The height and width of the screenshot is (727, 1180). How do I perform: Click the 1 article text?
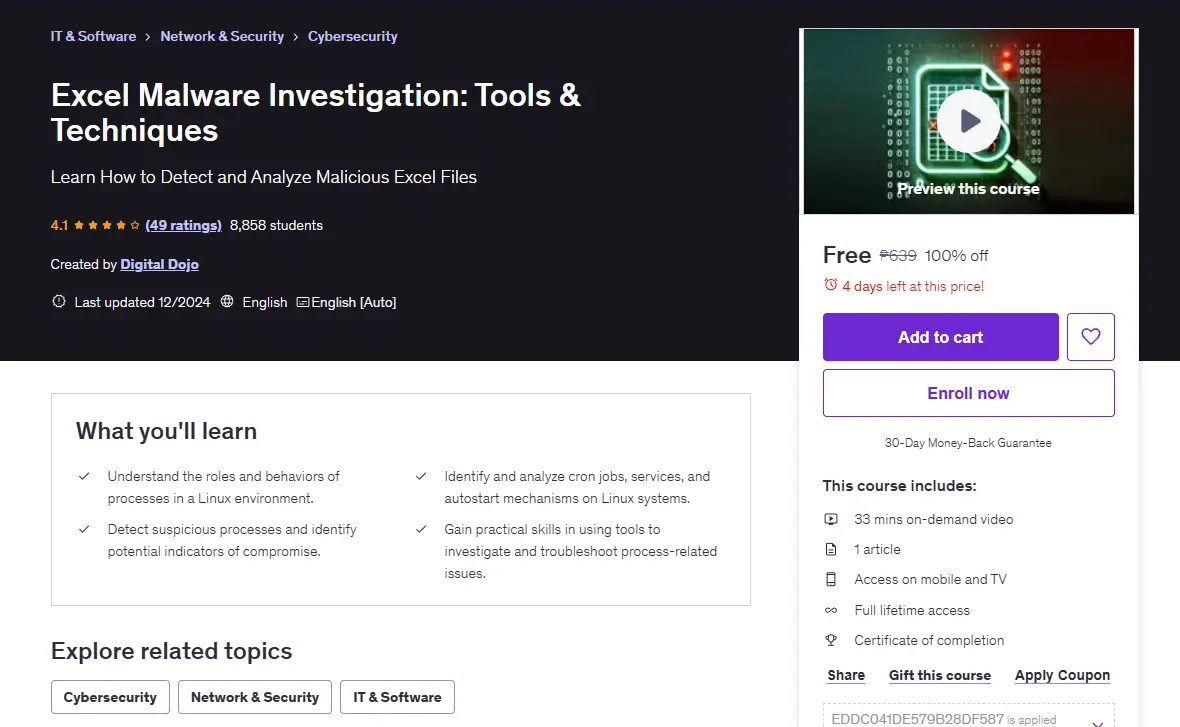click(x=877, y=549)
